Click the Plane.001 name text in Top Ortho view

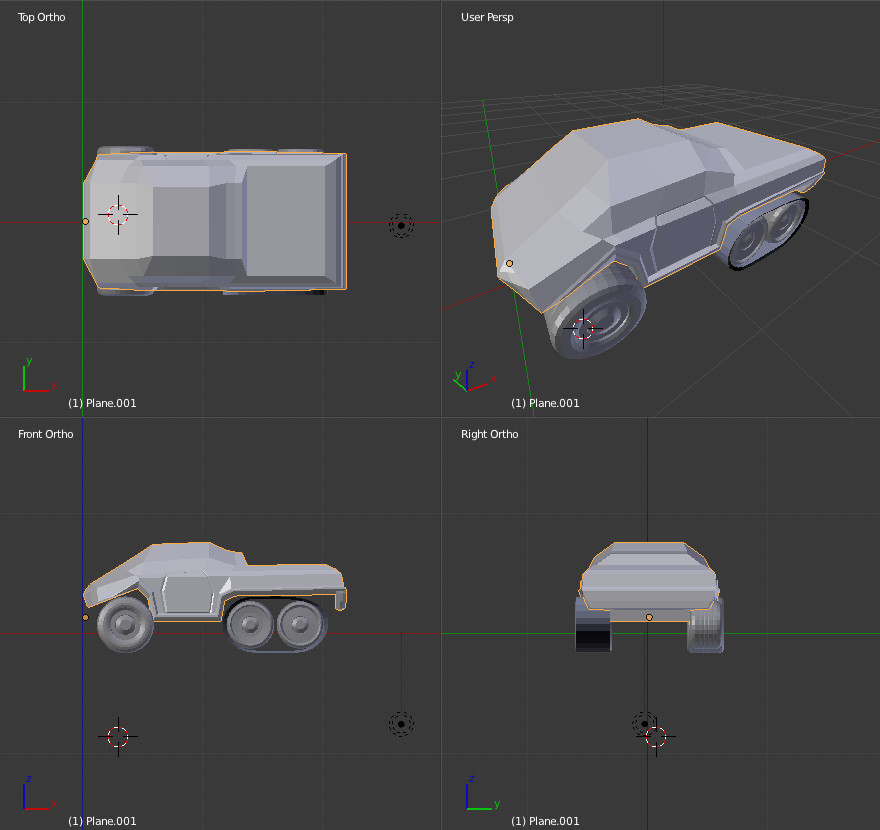coord(104,403)
